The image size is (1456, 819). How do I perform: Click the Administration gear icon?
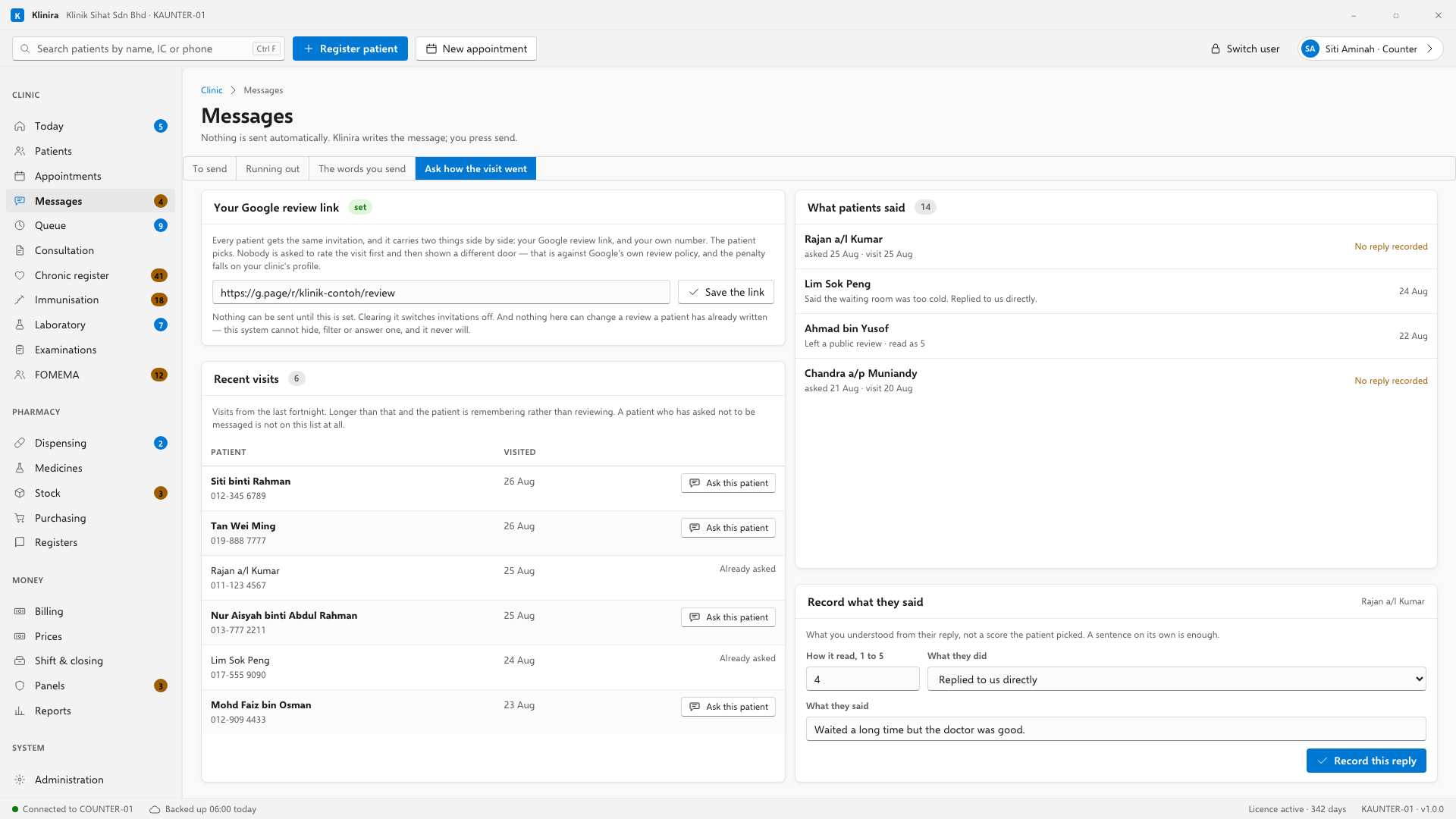(20, 780)
